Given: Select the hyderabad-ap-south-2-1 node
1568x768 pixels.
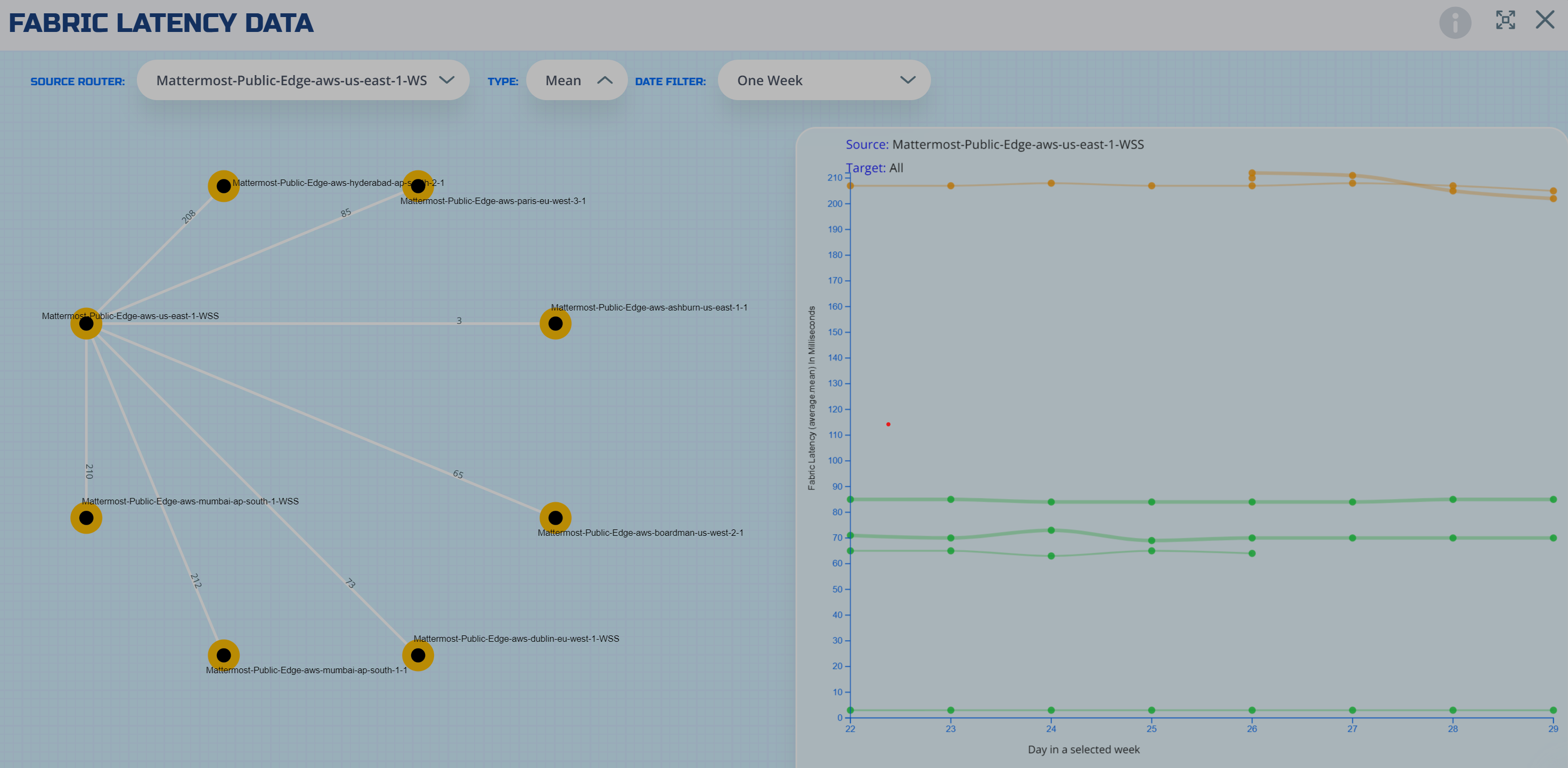Looking at the screenshot, I should tap(224, 186).
